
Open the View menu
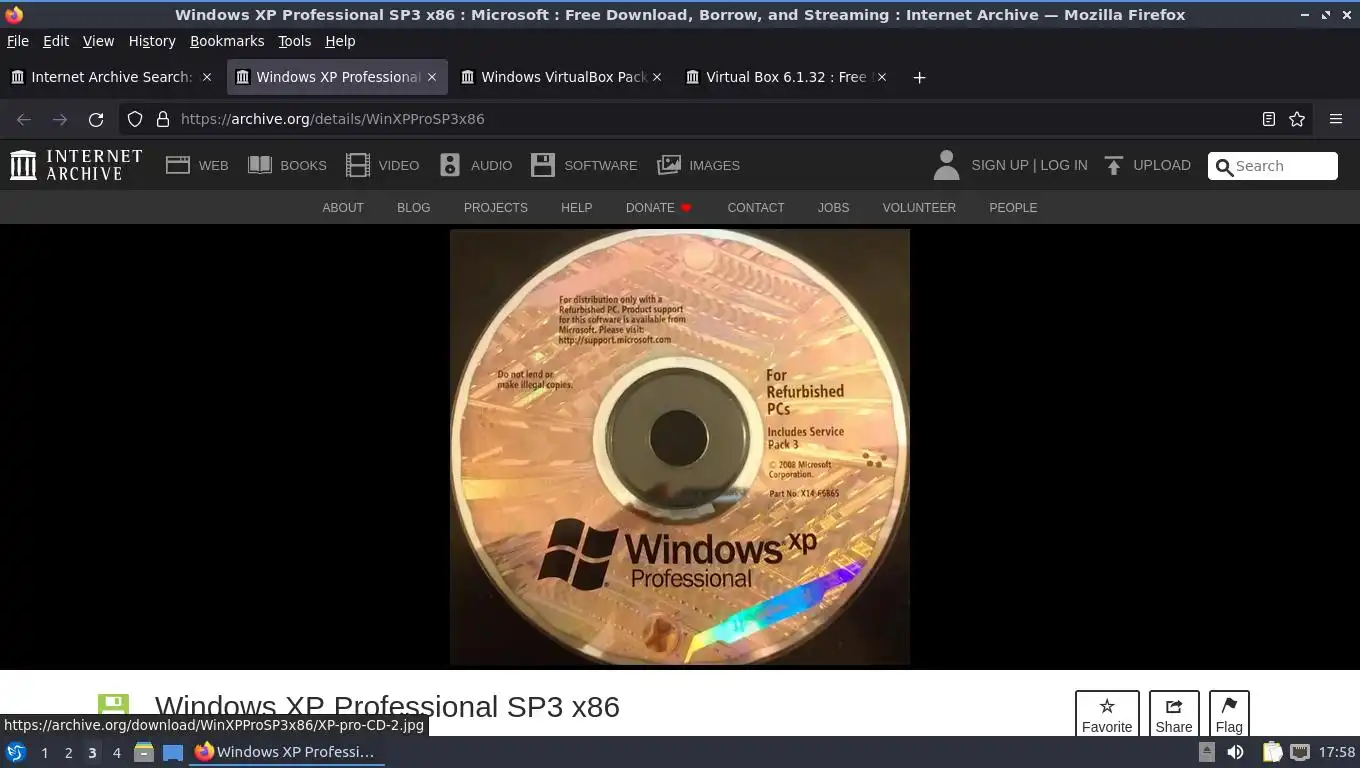98,41
